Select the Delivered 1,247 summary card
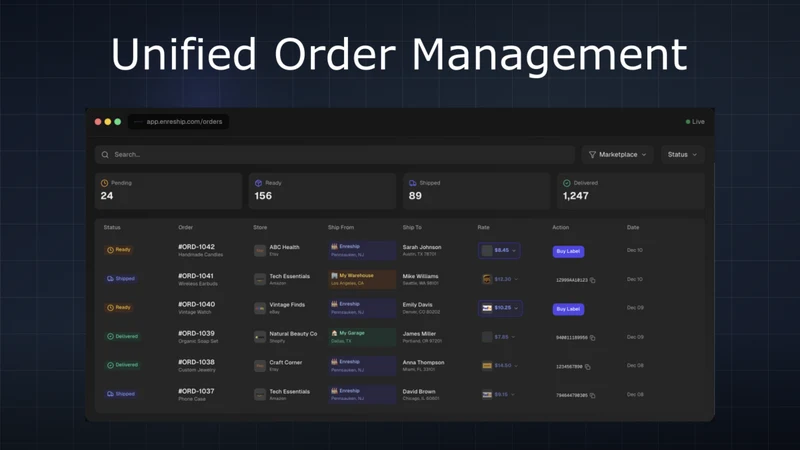800x450 pixels. [x=631, y=191]
